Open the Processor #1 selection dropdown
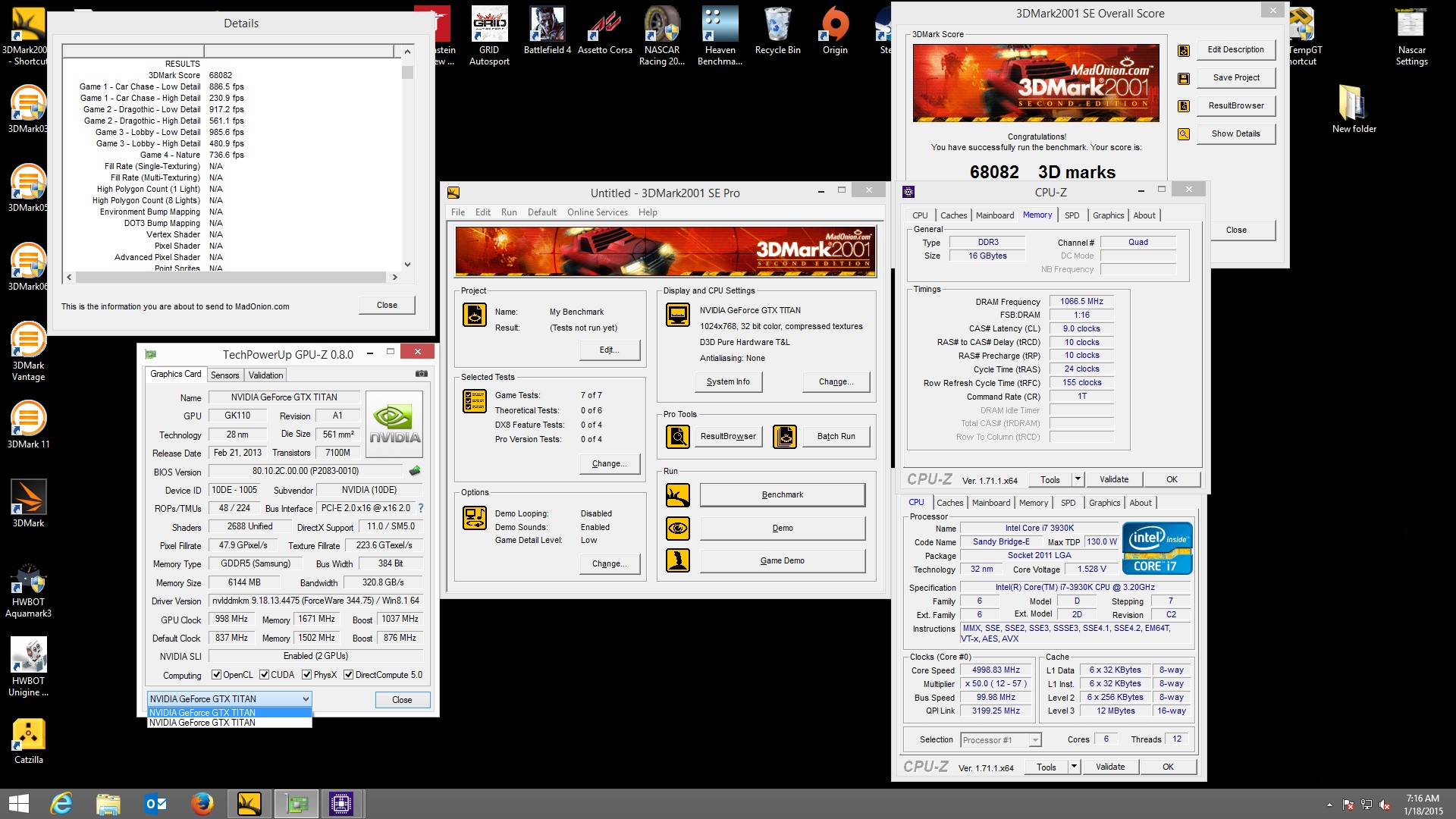Viewport: 1456px width, 819px height. 1001,740
